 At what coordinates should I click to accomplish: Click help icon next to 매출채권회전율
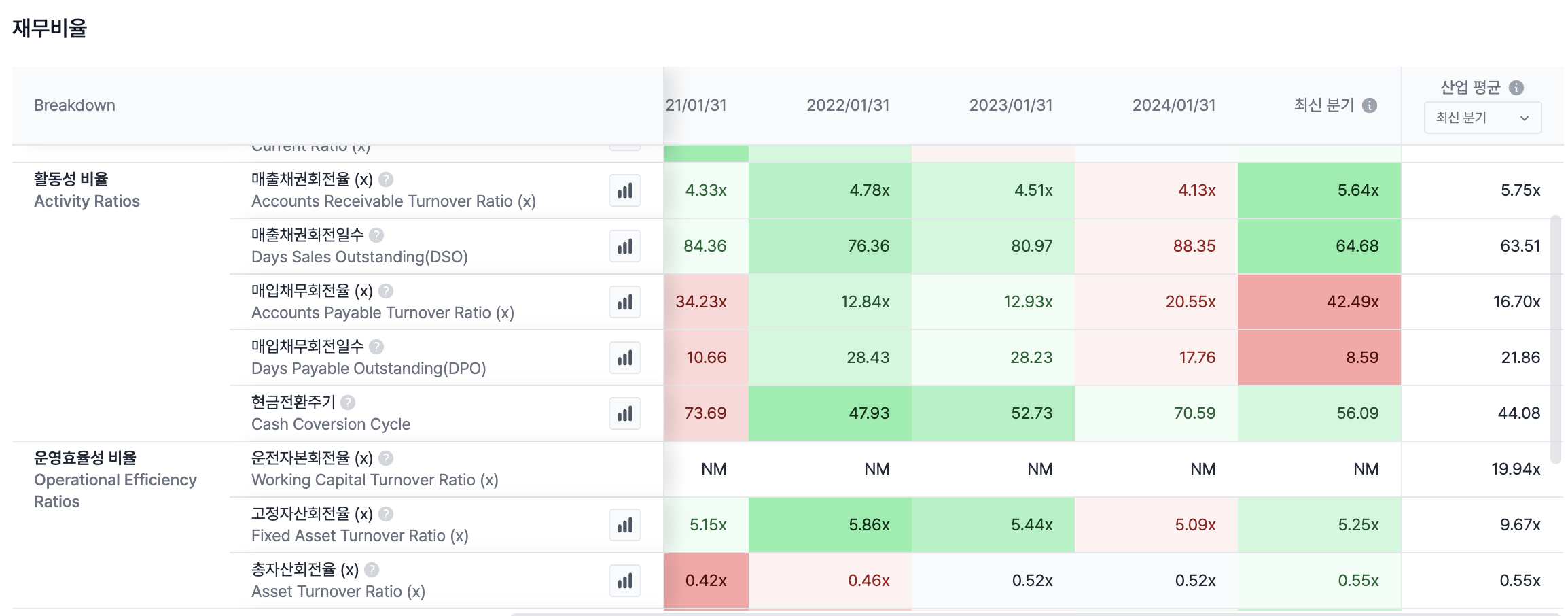386,179
